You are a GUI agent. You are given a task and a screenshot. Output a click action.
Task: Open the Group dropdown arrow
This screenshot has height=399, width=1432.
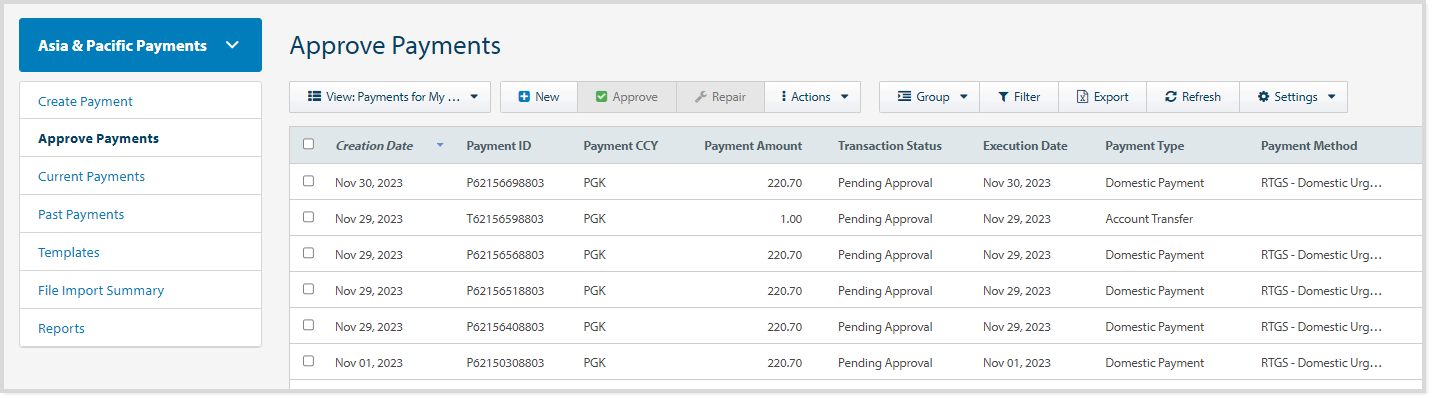(x=964, y=97)
